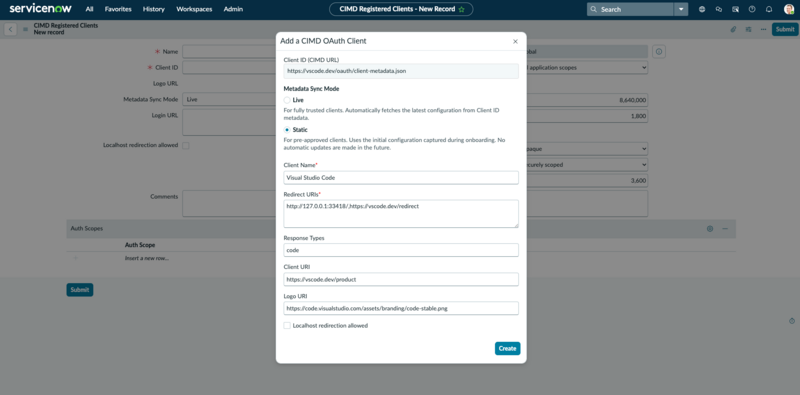Screen dimensions: 800x395
Task: Click the favorite star in title pill
Action: click(x=462, y=9)
